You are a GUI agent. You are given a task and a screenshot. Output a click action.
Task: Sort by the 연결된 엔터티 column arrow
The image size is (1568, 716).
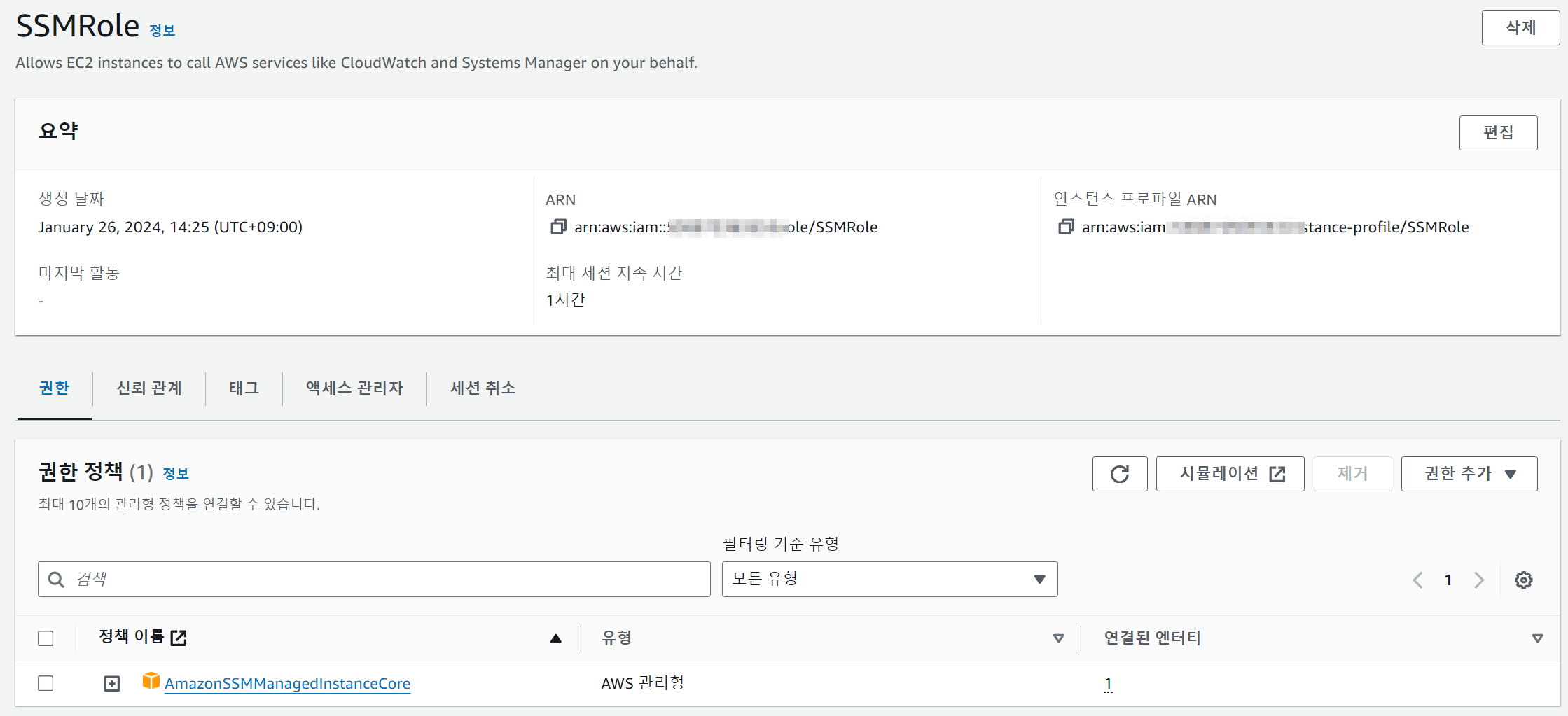pyautogui.click(x=1538, y=638)
